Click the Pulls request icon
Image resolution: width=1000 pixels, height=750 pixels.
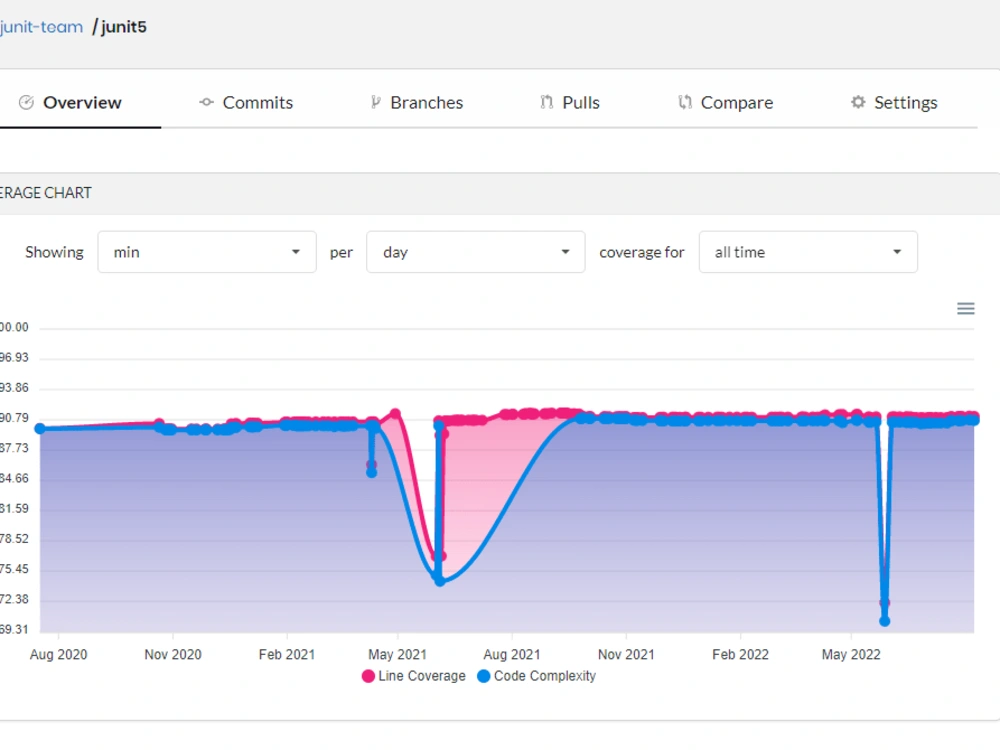(547, 102)
